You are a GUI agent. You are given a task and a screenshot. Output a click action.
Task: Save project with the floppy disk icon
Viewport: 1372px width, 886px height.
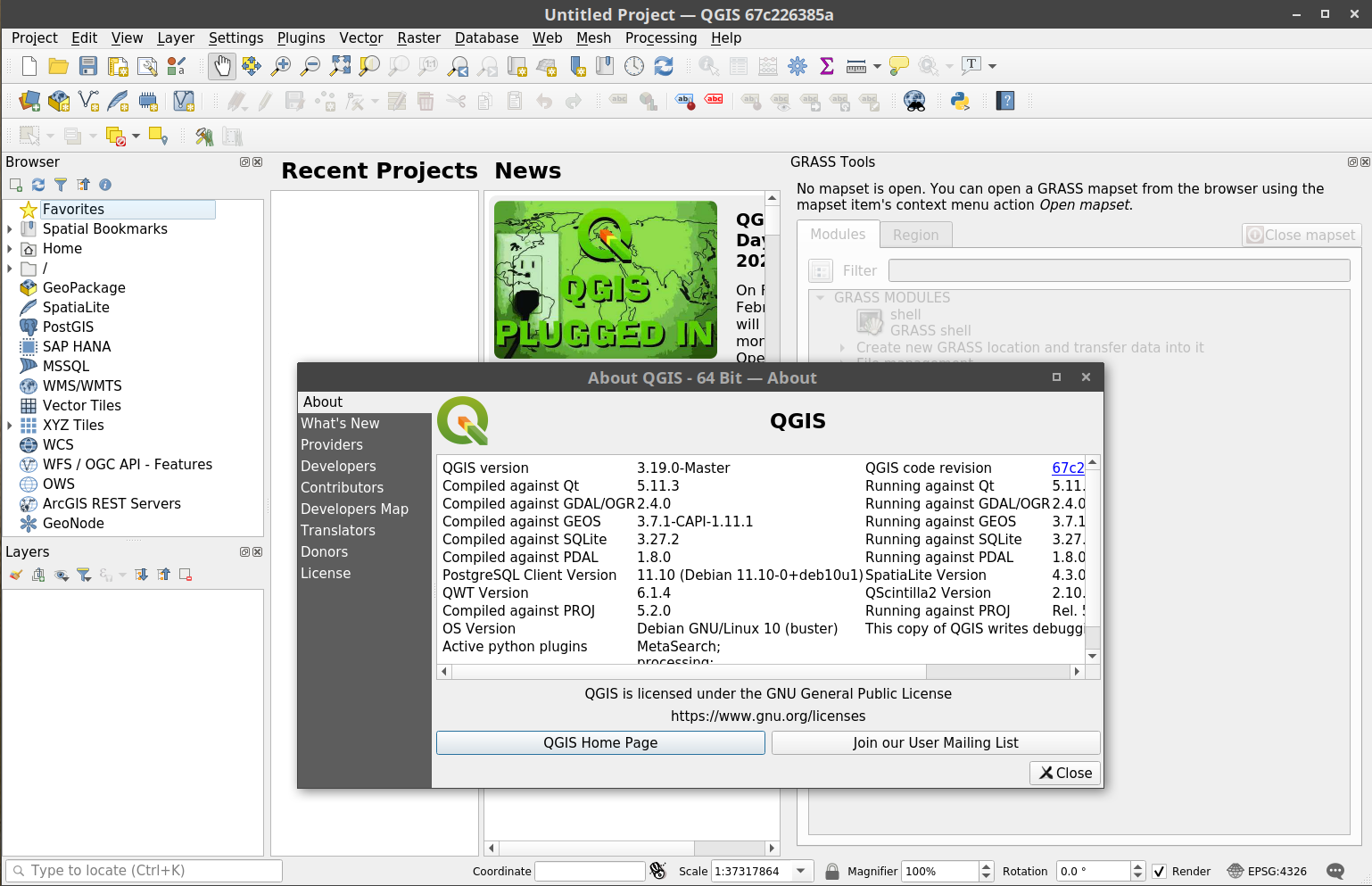tap(88, 66)
